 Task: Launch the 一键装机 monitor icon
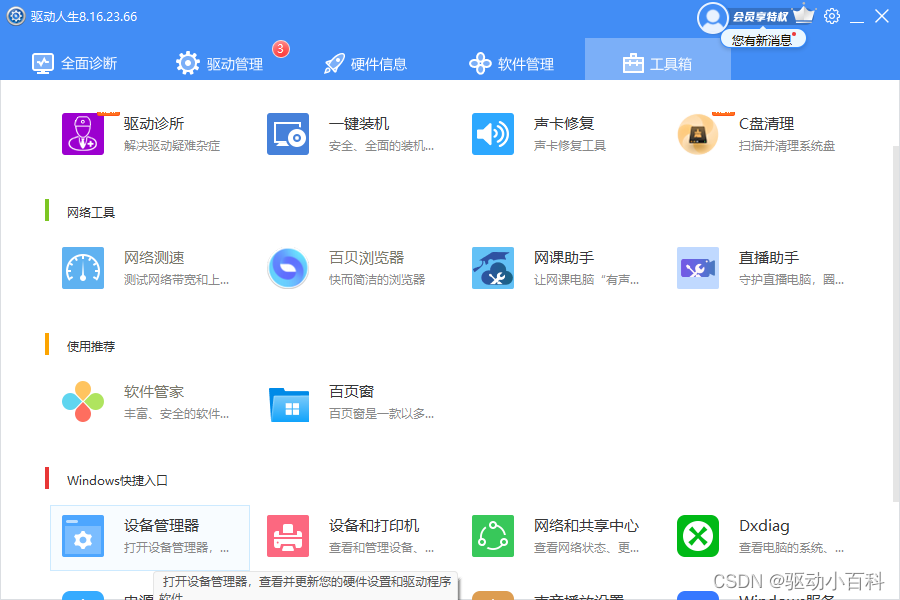(x=288, y=134)
